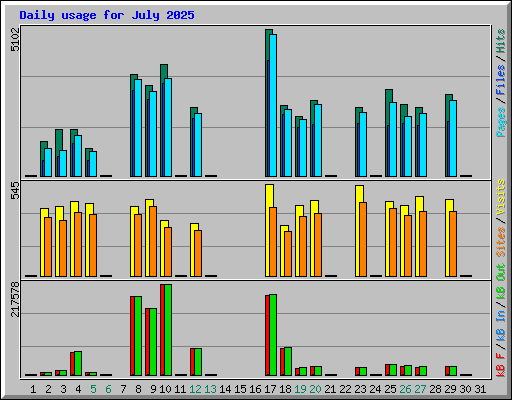The width and height of the screenshot is (512, 400).
Task: Click day 10 on the x-axis
Action: [x=165, y=389]
